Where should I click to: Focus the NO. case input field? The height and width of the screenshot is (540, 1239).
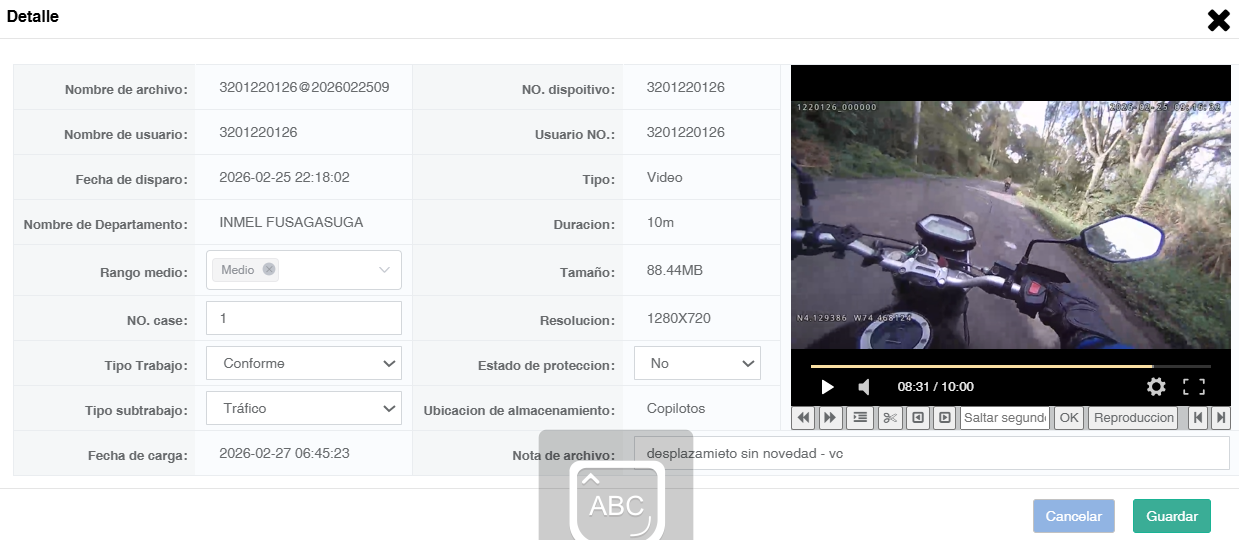tap(304, 318)
